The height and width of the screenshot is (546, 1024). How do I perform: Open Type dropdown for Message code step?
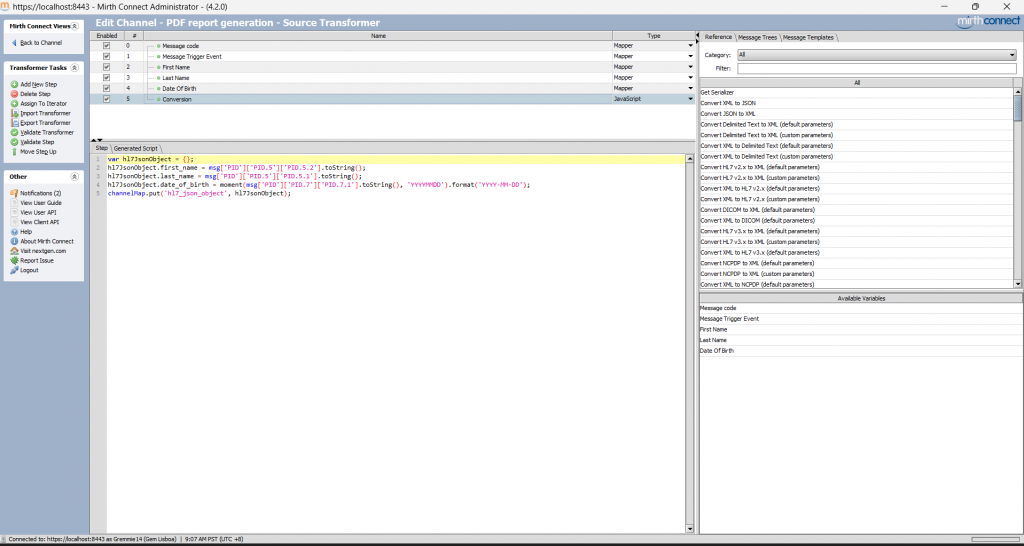[x=690, y=46]
